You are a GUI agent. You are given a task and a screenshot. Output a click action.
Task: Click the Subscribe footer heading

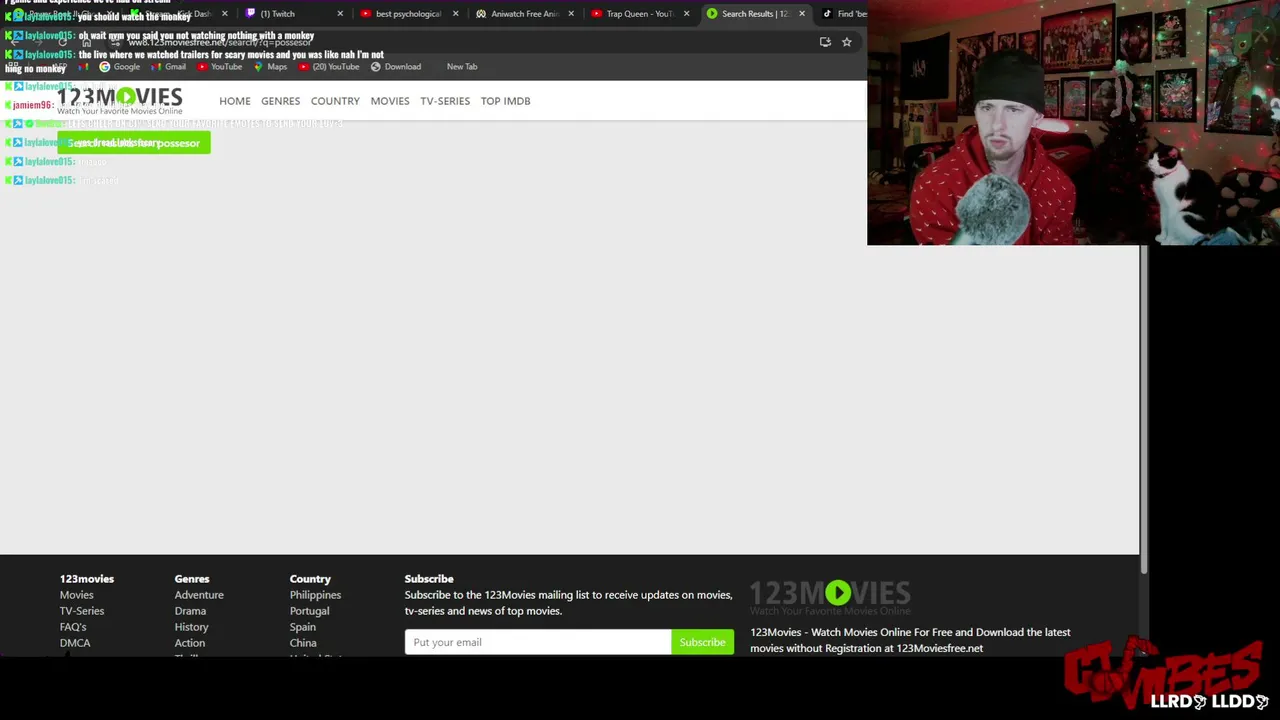tap(429, 579)
